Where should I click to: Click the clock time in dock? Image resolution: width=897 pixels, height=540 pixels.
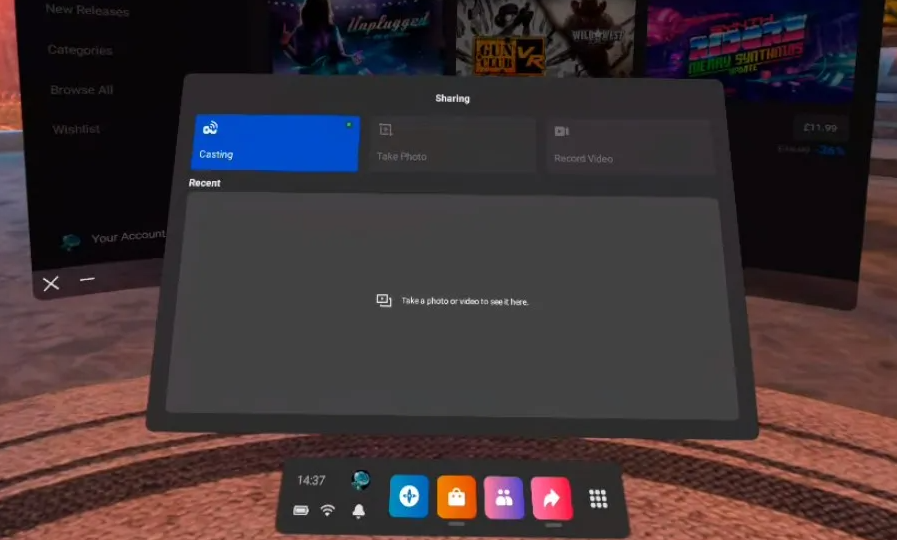(x=311, y=481)
